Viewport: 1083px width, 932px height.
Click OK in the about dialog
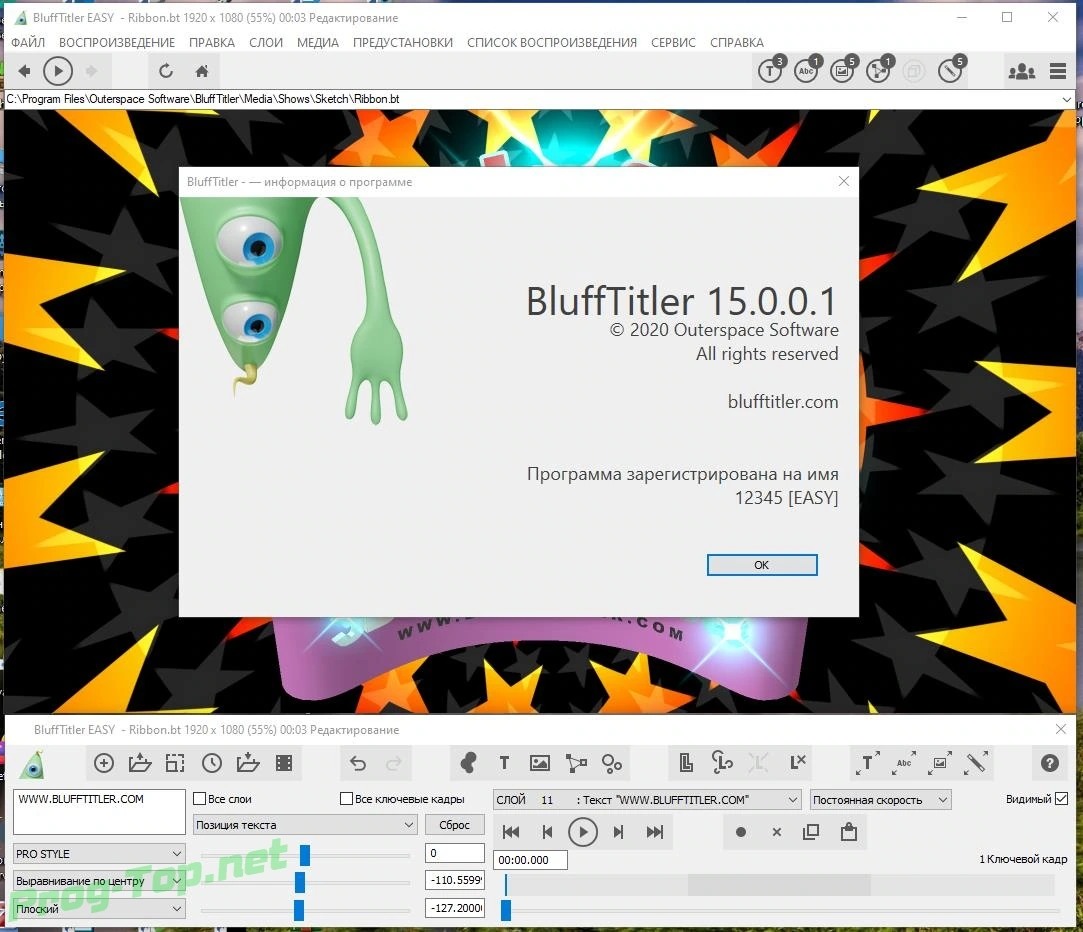pyautogui.click(x=762, y=564)
